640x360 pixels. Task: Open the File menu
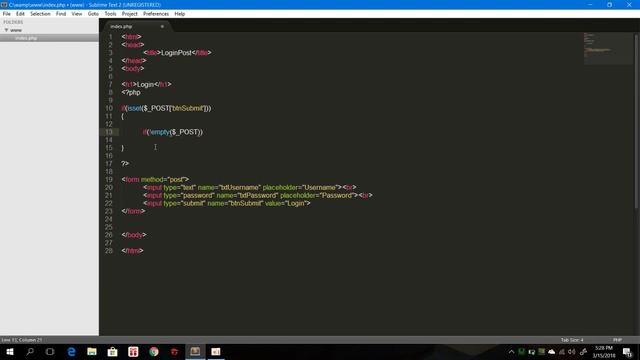7,14
